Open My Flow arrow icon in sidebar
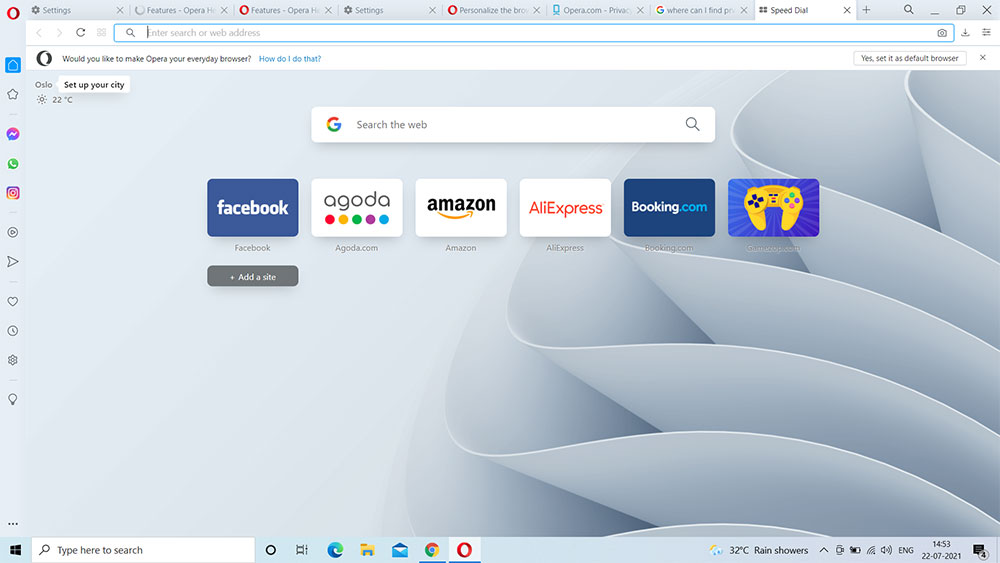This screenshot has width=1000, height=563. pos(13,261)
